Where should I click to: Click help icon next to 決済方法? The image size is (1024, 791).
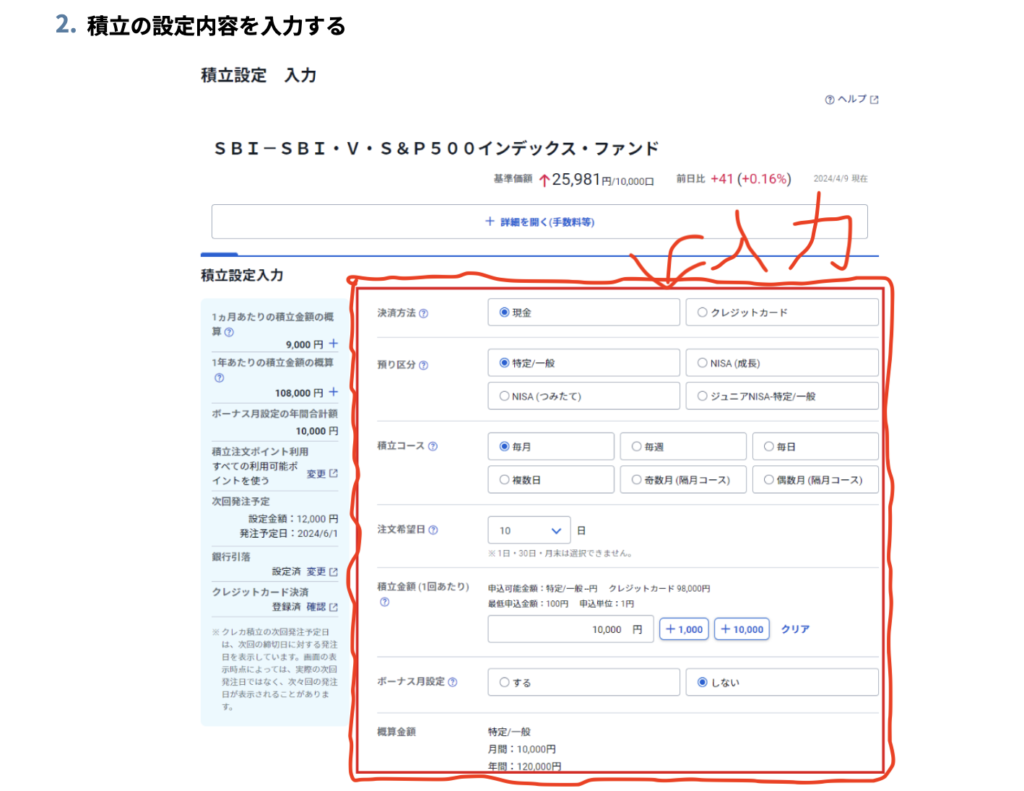point(424,313)
